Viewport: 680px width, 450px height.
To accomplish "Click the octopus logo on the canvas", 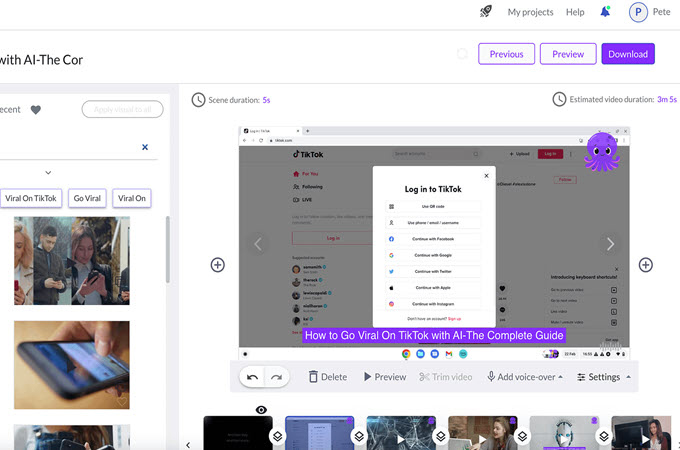I will click(x=602, y=152).
